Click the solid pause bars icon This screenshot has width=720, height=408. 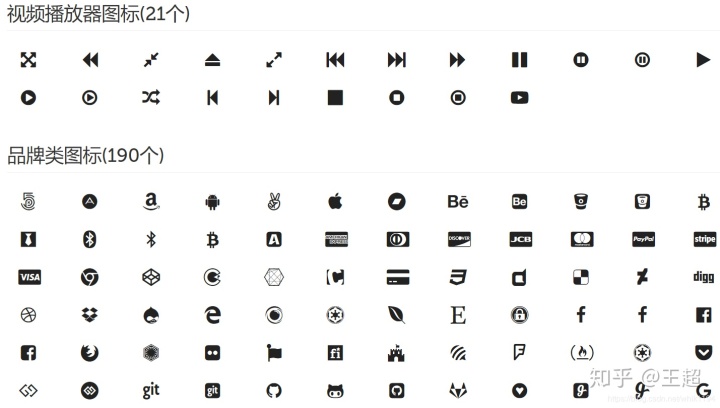point(519,60)
